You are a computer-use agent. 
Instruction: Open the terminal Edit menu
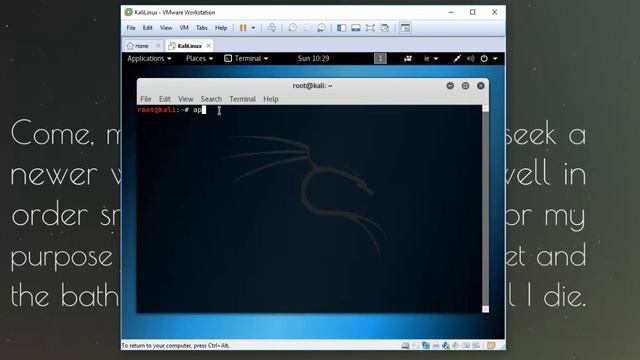pos(164,99)
